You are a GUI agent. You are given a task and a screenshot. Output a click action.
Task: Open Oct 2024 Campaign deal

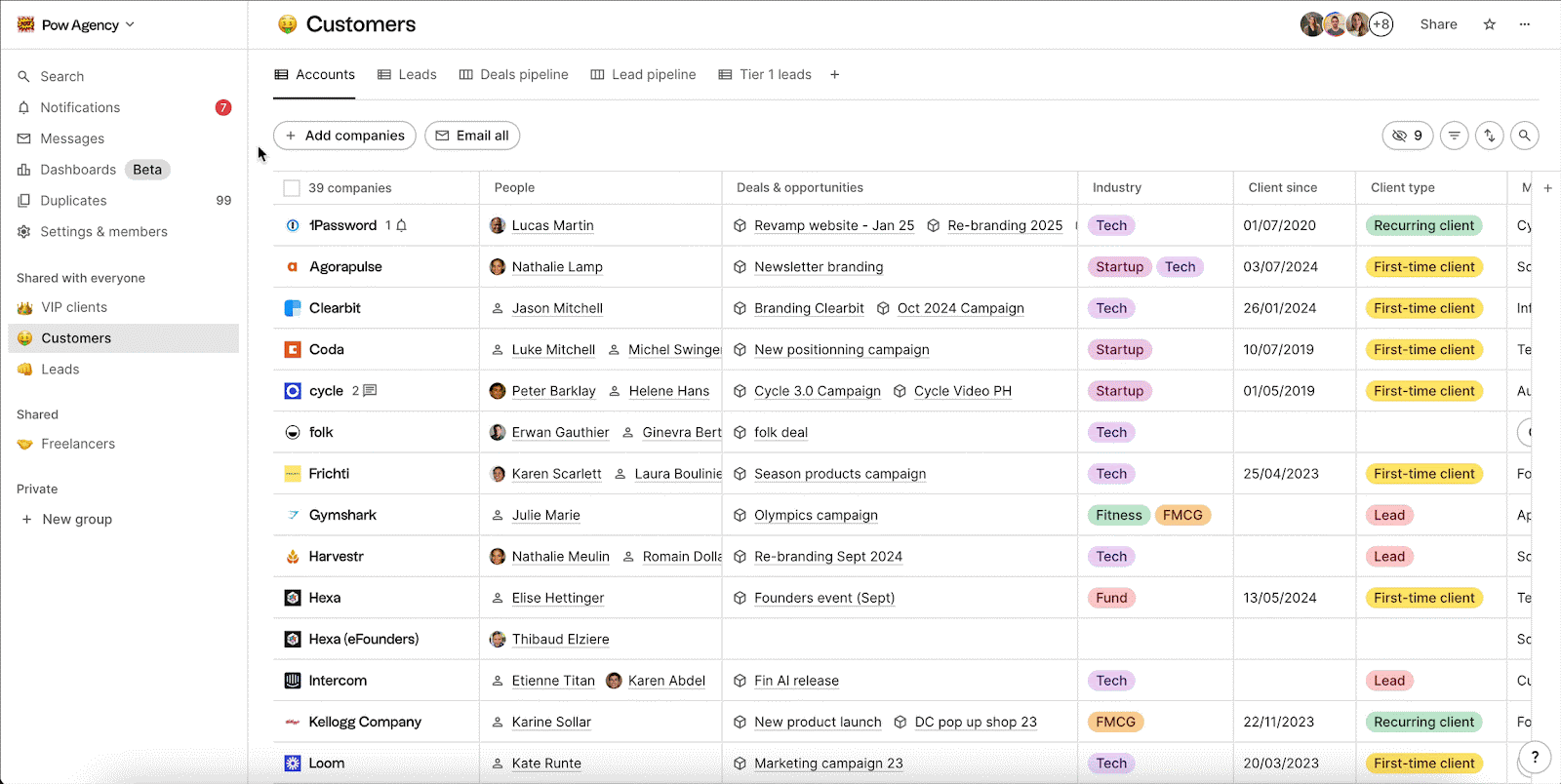tap(960, 308)
